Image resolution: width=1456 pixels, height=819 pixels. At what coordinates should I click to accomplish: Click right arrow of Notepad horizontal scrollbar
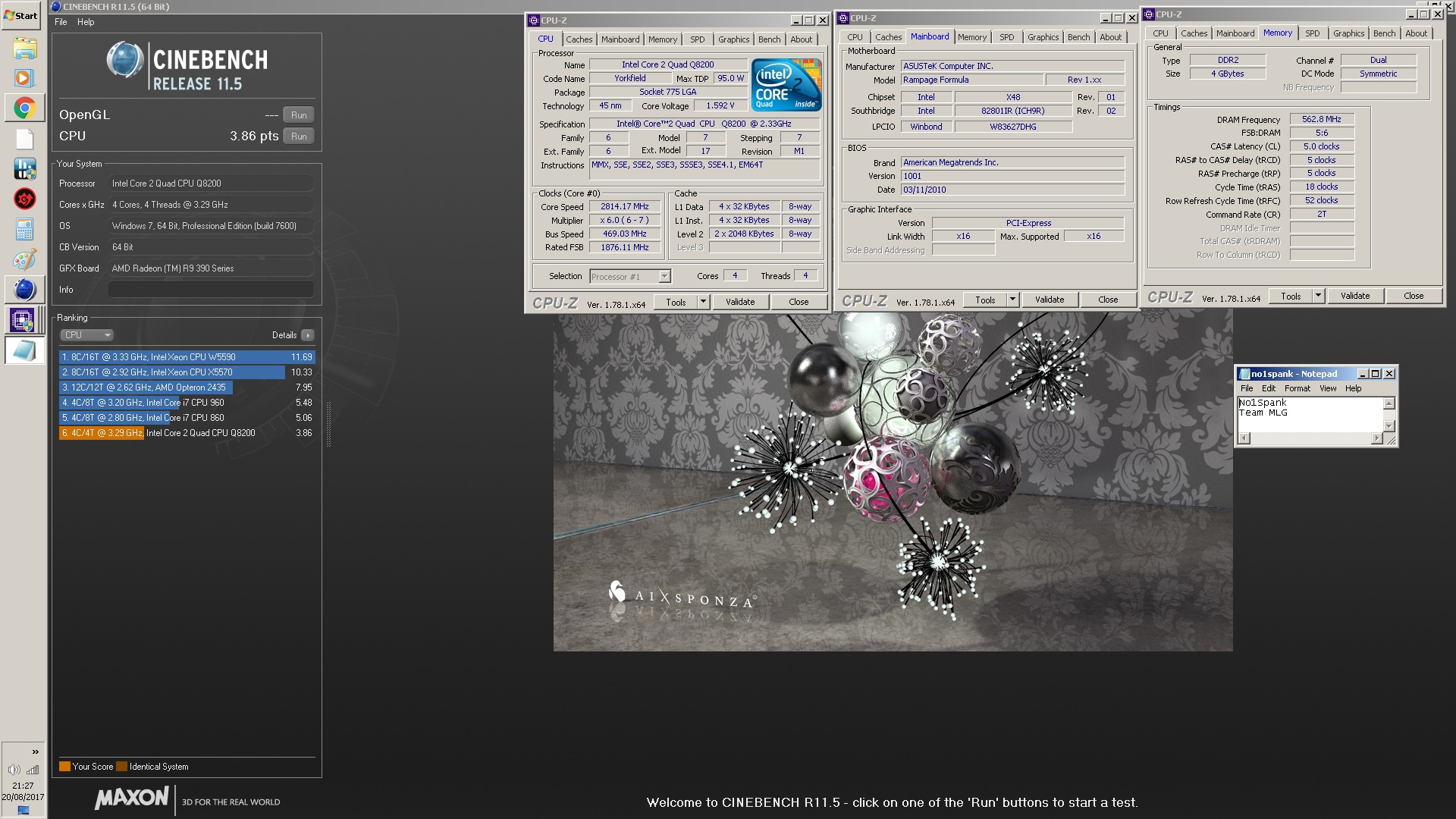(1376, 438)
